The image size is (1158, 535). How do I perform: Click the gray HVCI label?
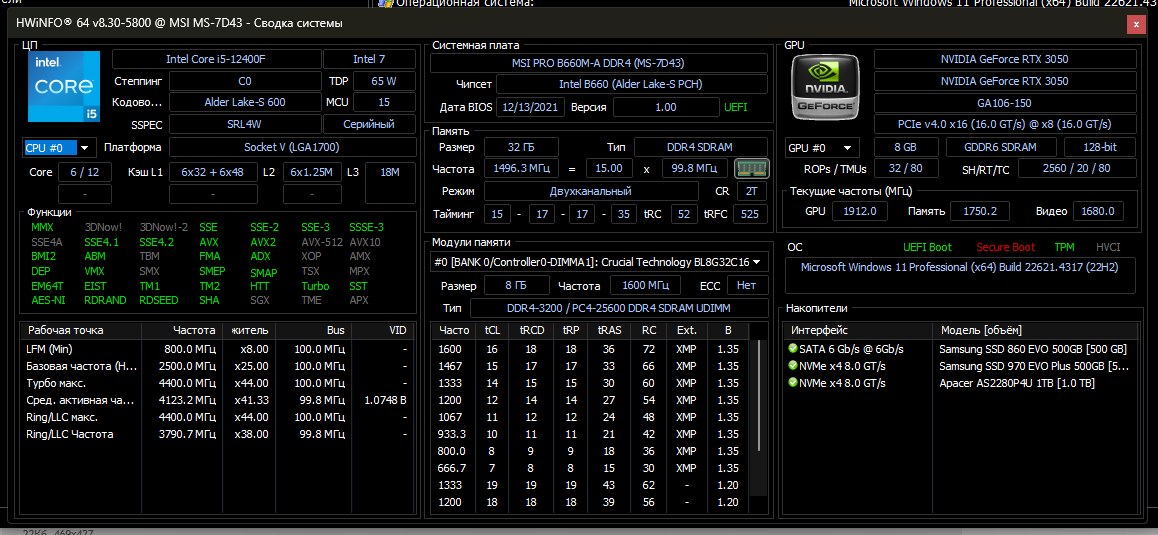(x=1108, y=247)
